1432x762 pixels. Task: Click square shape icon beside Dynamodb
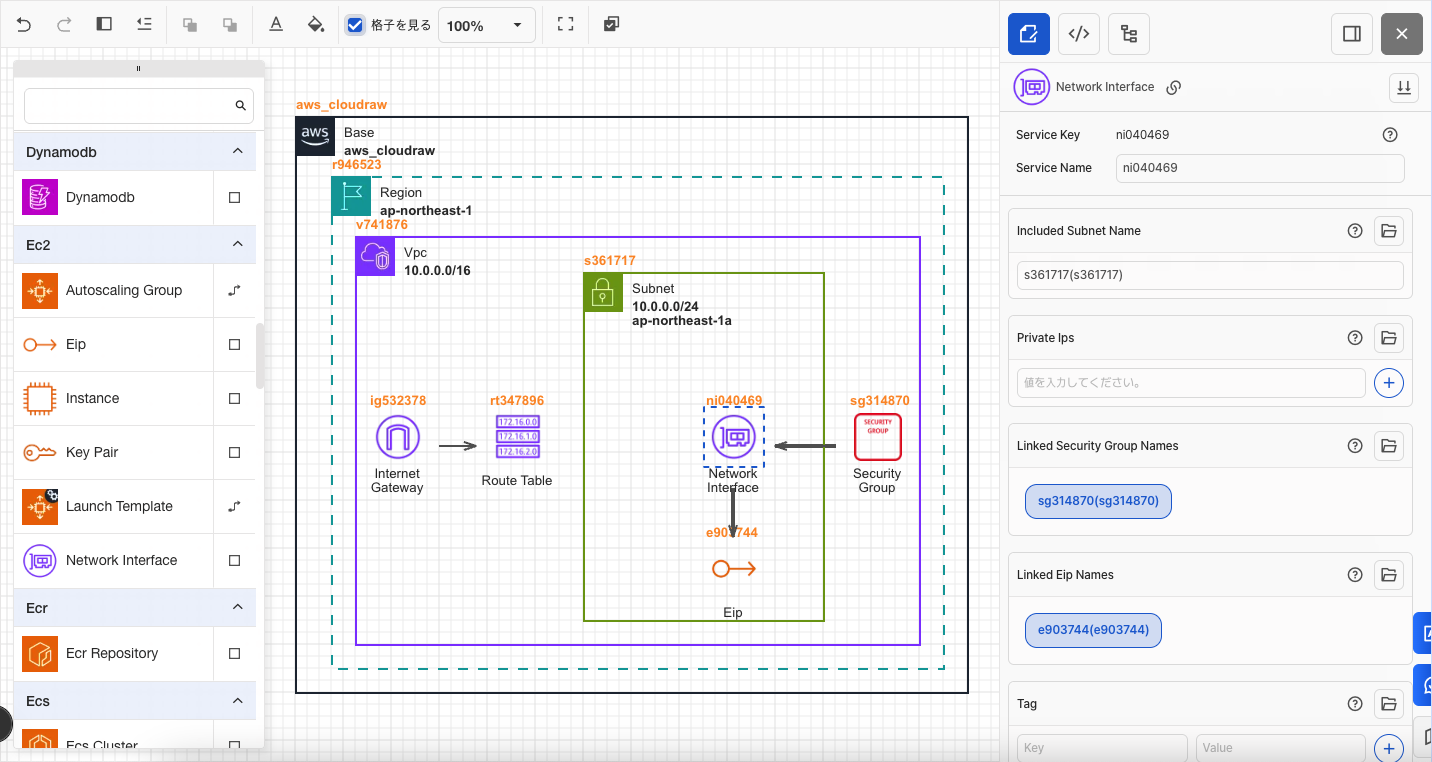coord(235,198)
